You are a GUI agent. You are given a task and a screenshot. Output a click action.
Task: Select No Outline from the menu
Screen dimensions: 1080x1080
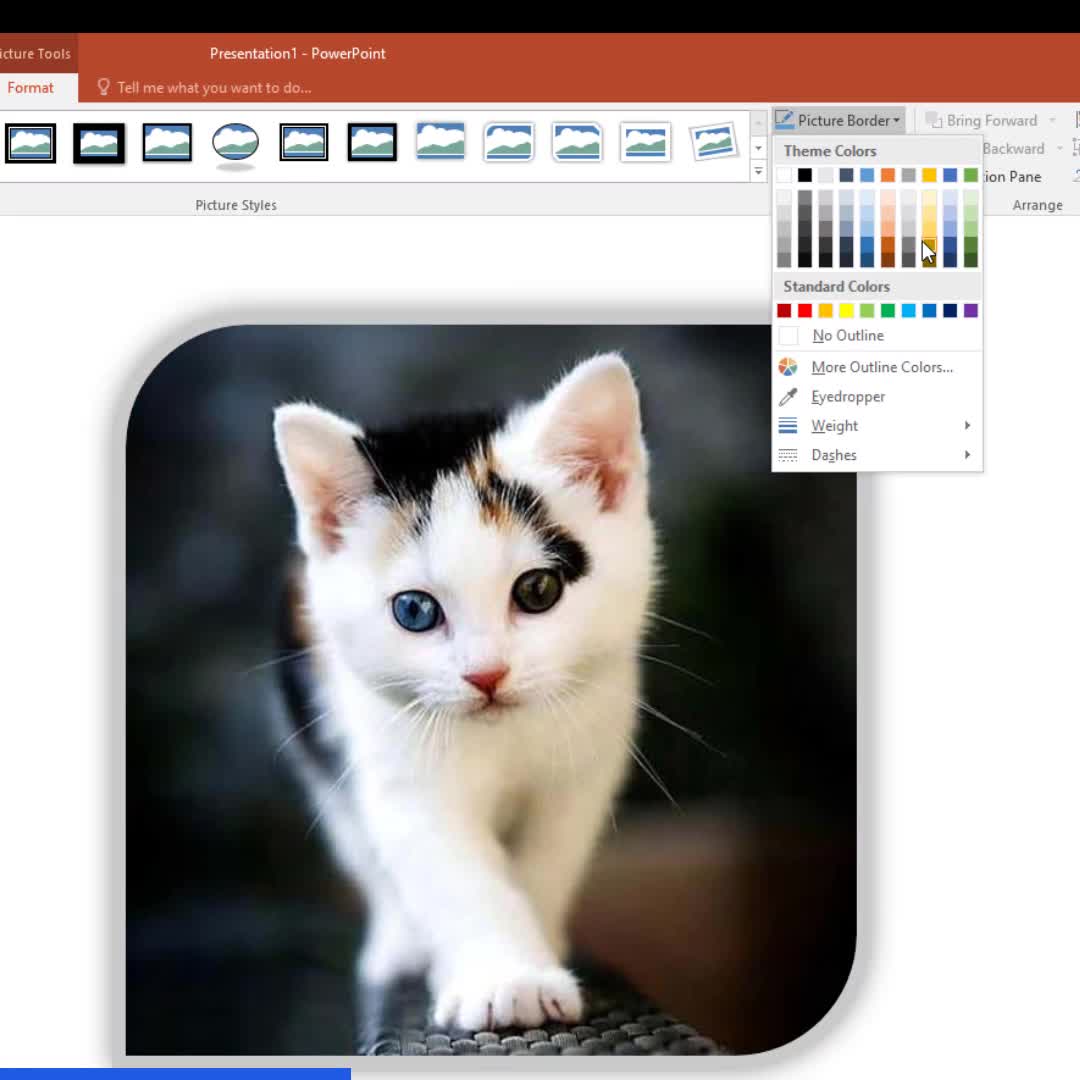pos(847,336)
